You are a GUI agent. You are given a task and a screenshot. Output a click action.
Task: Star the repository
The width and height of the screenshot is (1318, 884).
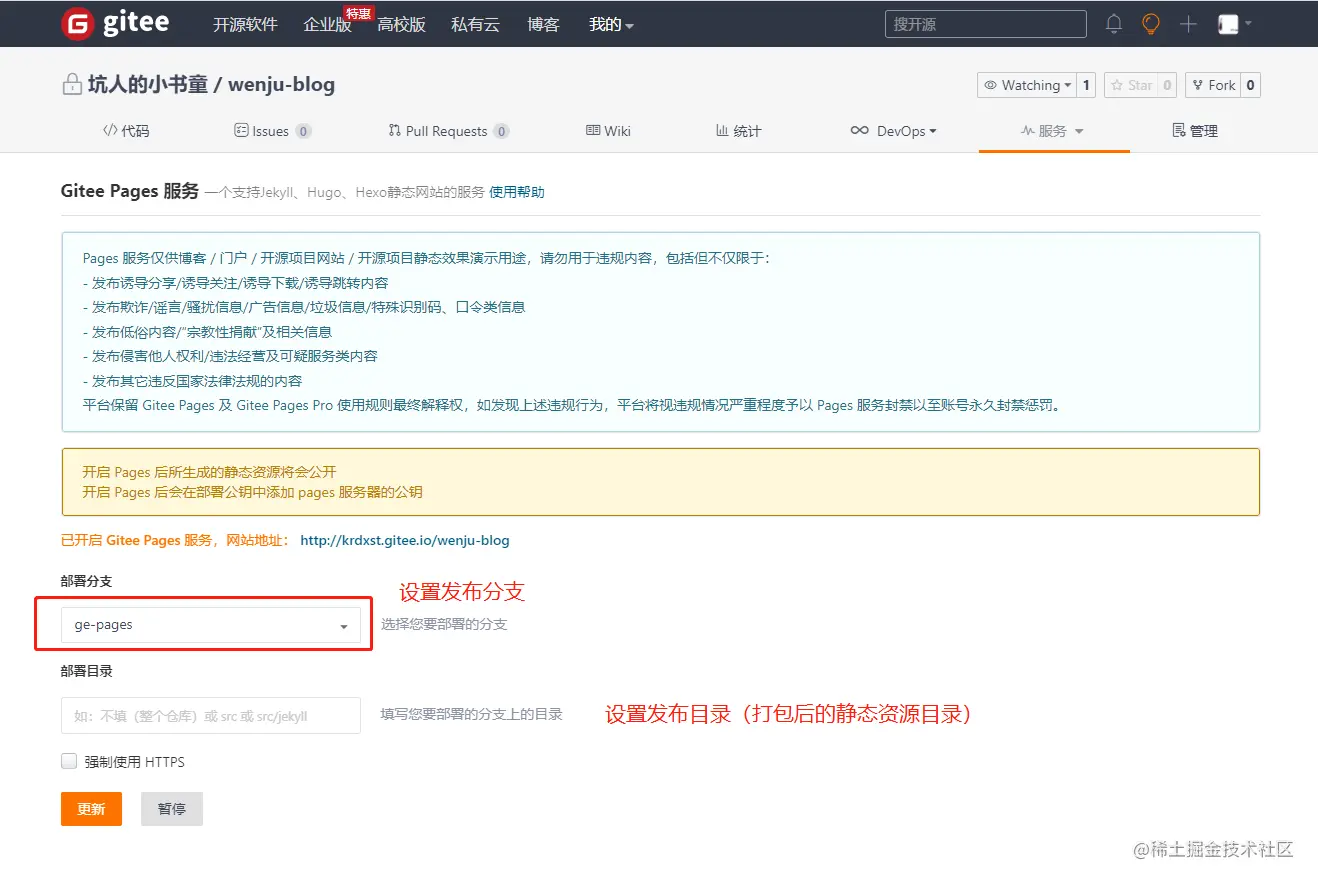(x=1129, y=85)
